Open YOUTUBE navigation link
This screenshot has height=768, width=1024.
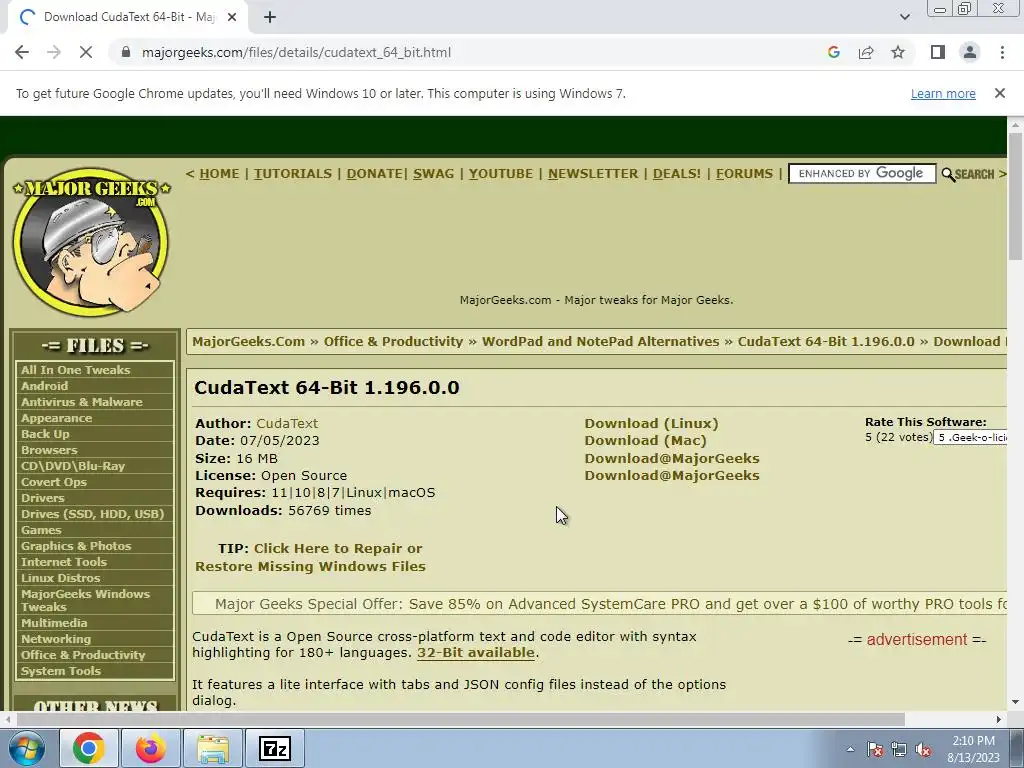coord(501,174)
